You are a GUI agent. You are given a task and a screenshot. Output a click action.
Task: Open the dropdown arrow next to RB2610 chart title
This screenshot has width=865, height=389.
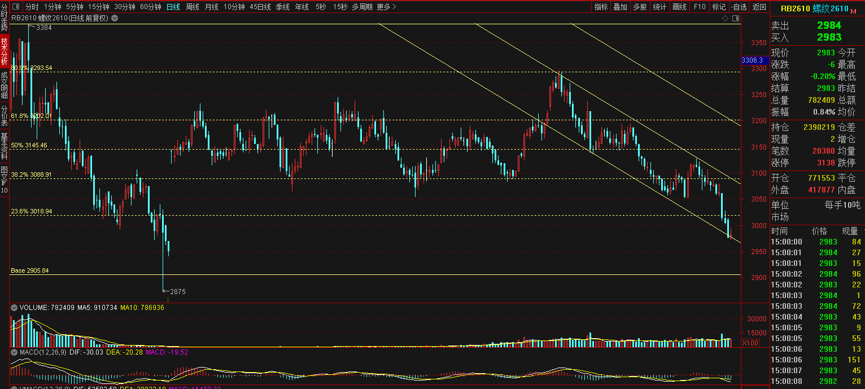pyautogui.click(x=114, y=18)
